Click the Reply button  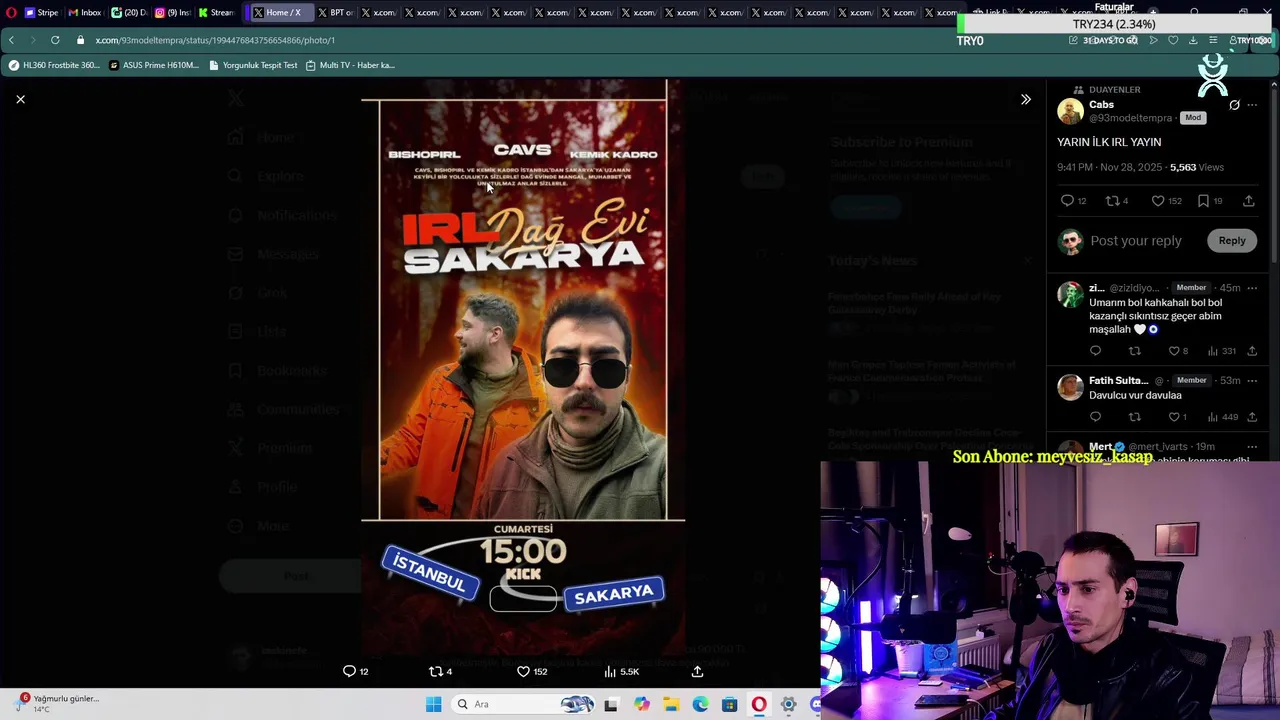[x=1232, y=241]
